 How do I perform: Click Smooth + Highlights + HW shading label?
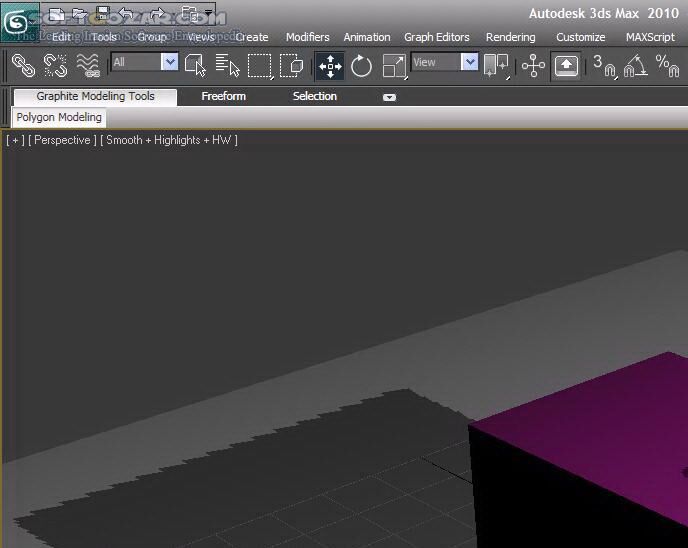pyautogui.click(x=168, y=140)
